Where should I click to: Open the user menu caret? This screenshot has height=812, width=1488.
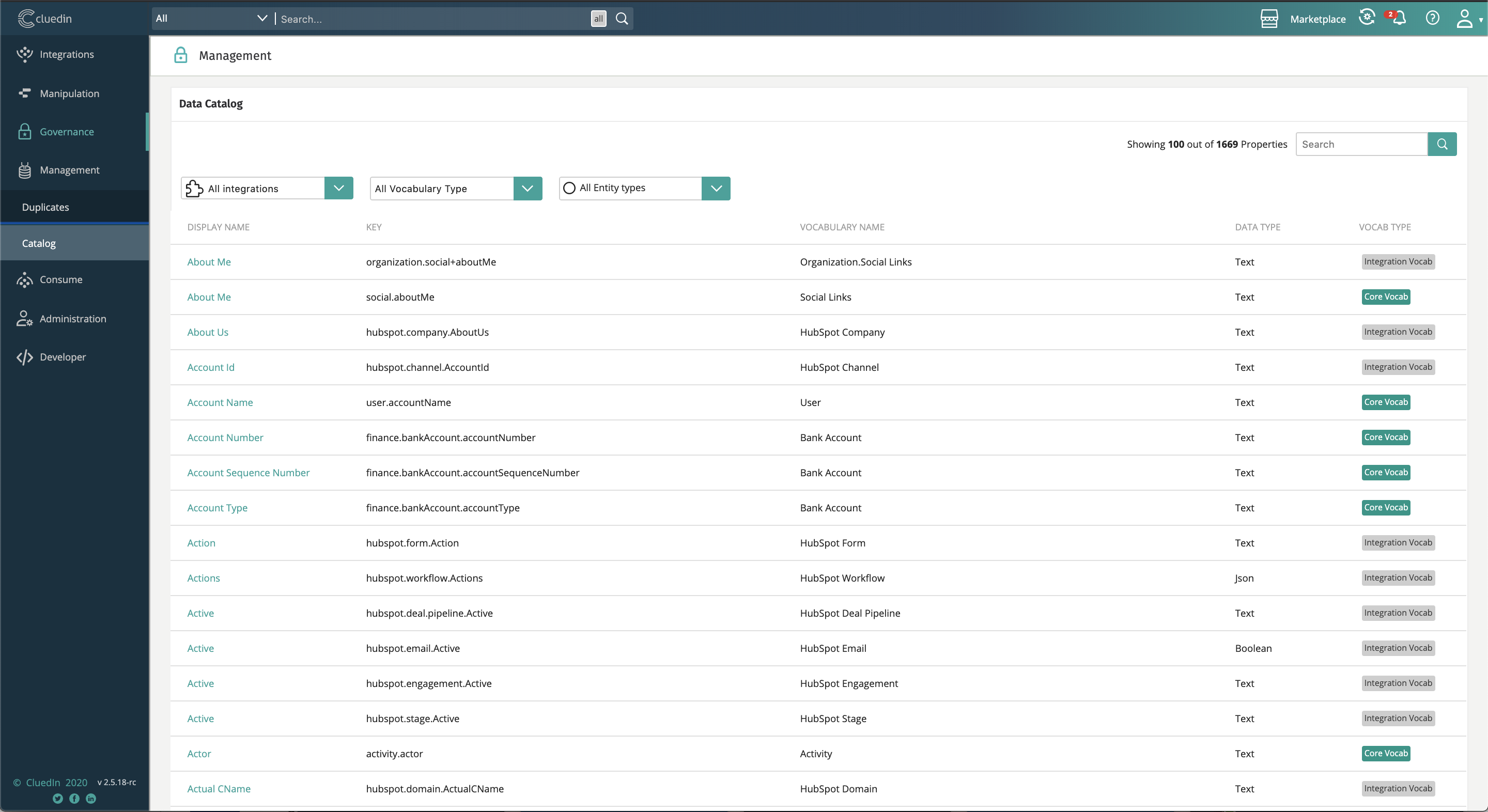click(x=1481, y=19)
